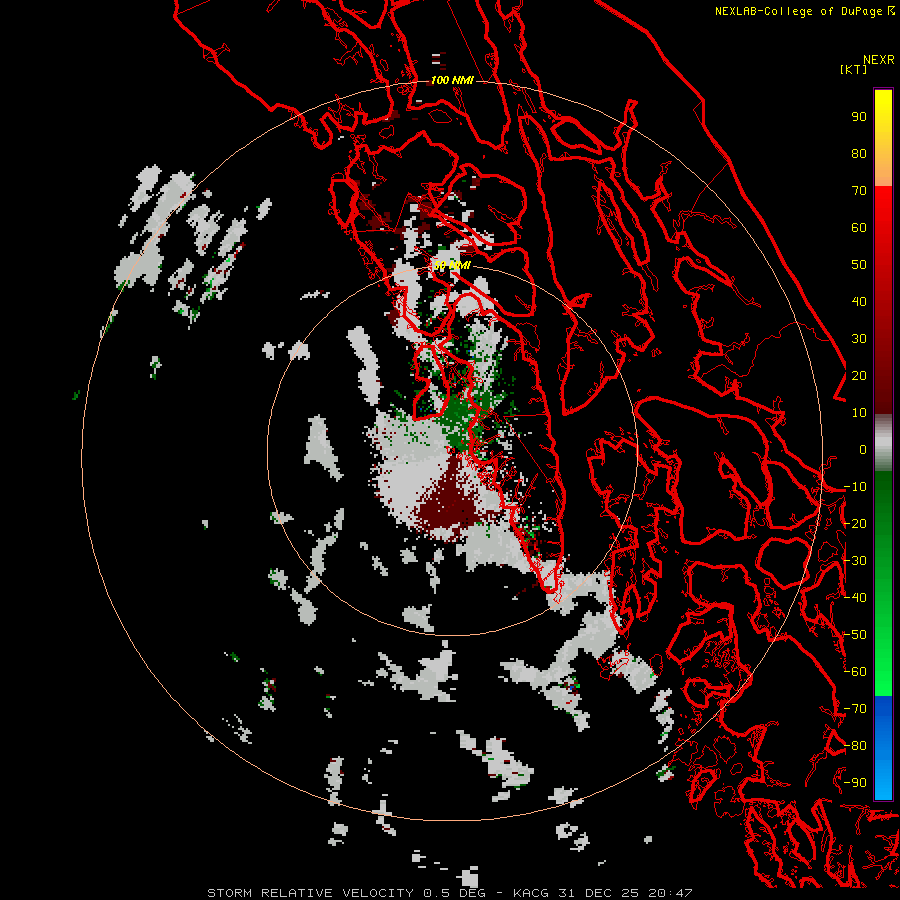
Task: Click the 80 value on velocity scale
Action: [x=859, y=154]
